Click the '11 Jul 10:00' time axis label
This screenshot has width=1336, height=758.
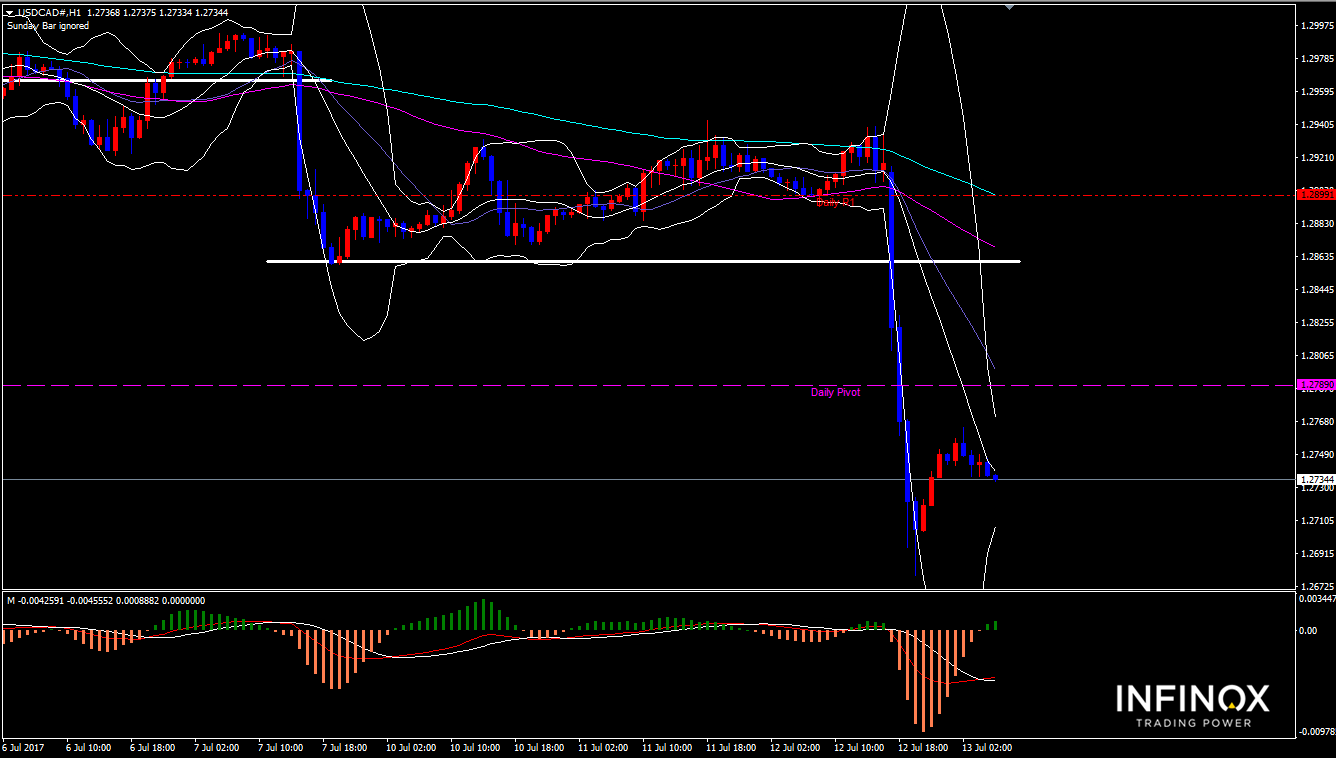click(667, 747)
